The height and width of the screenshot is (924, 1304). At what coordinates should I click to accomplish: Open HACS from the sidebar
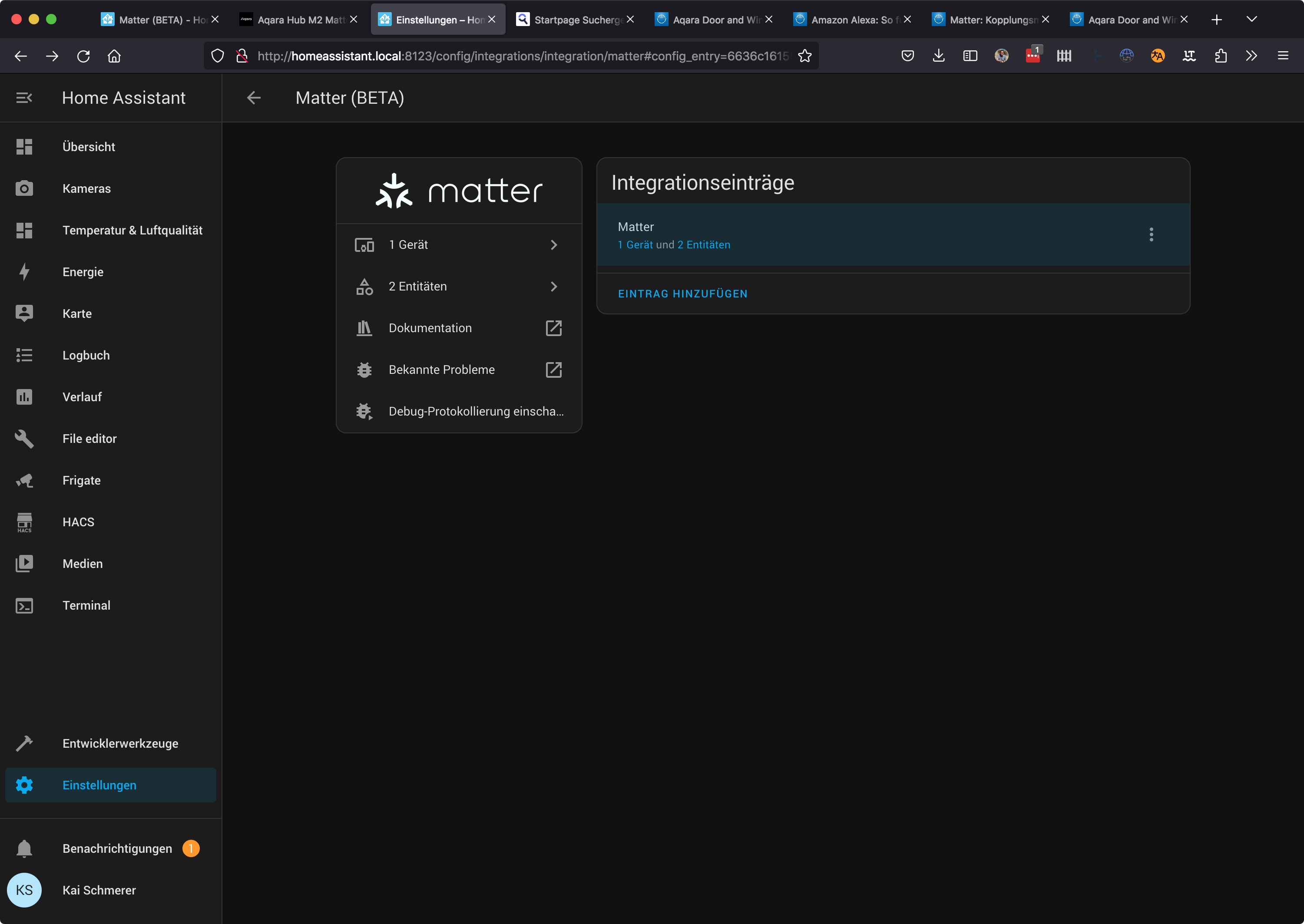tap(78, 522)
